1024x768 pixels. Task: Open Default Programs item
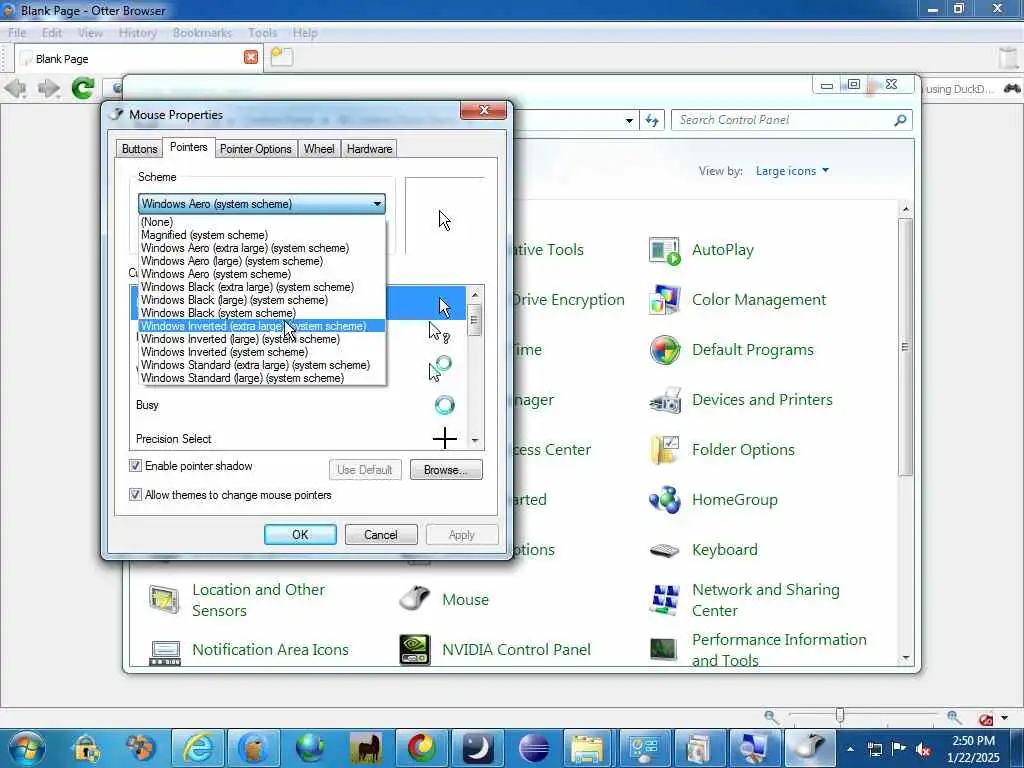point(731,350)
